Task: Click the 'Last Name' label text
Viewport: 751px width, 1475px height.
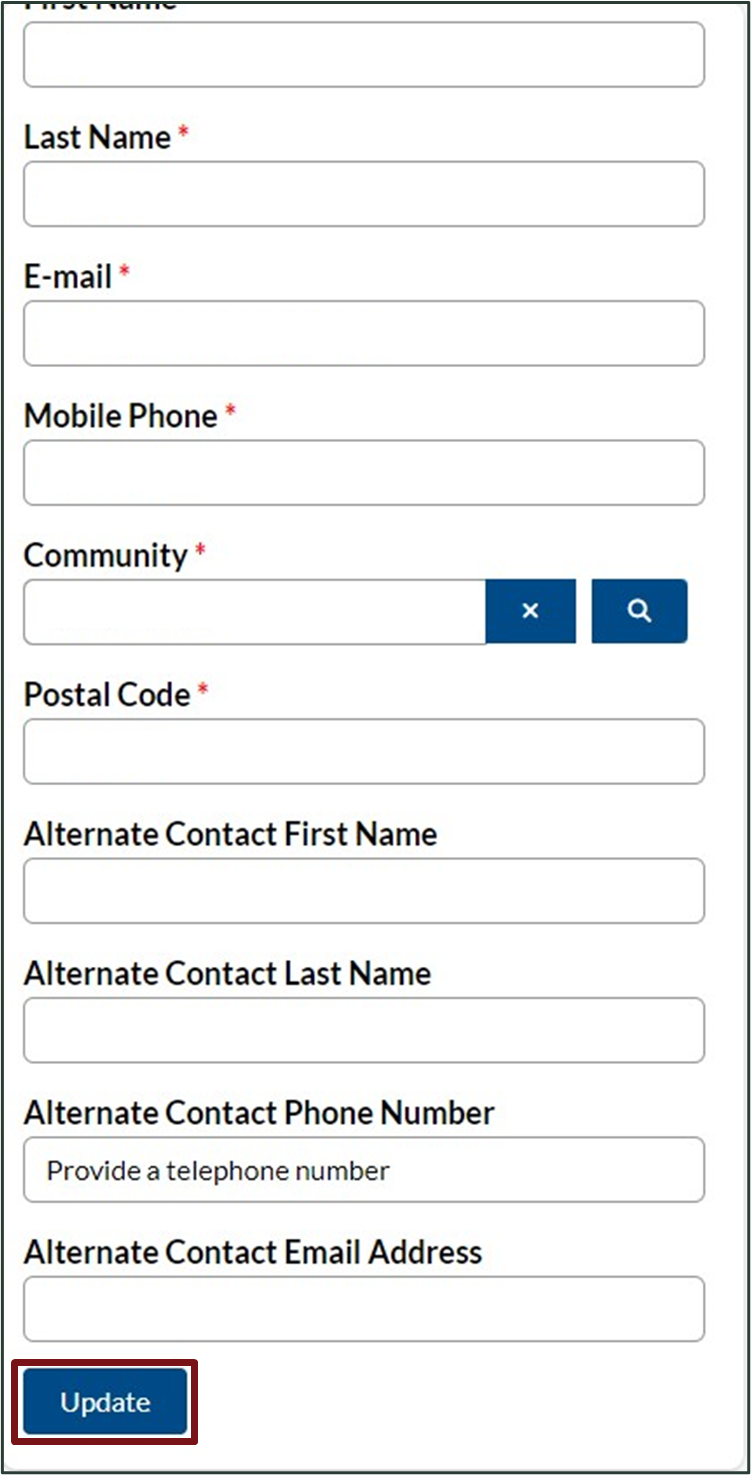Action: (97, 137)
